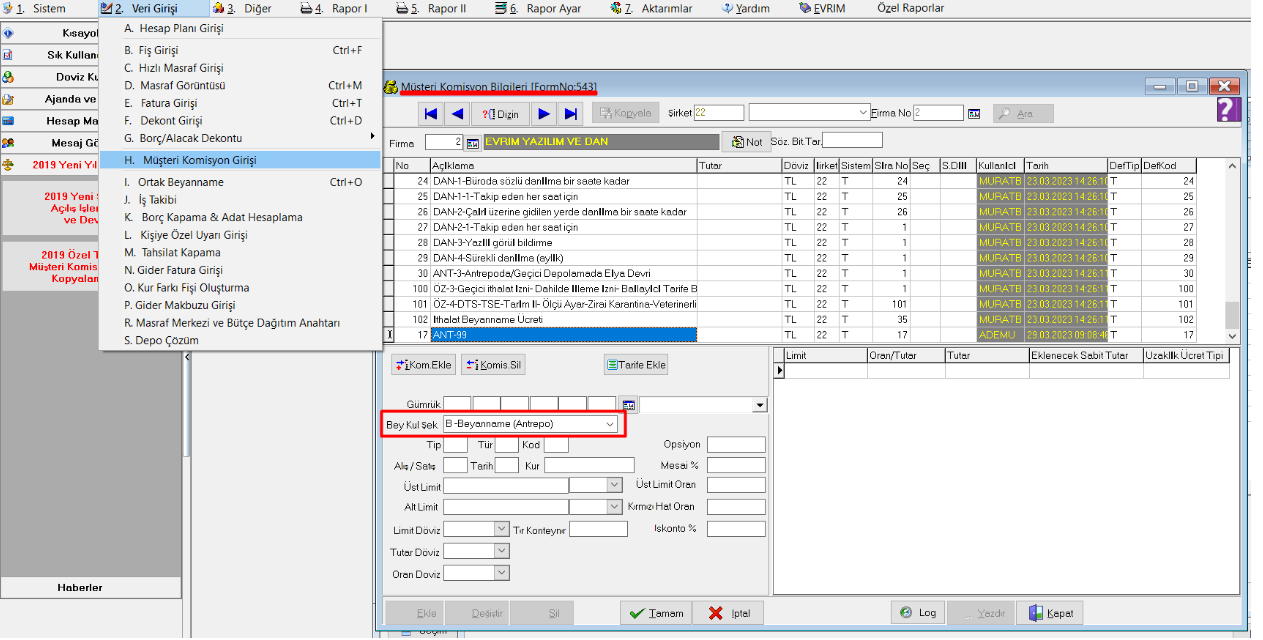Click the Mesaj Gönder sidebar icon
1263x640 pixels.
tap(8, 143)
